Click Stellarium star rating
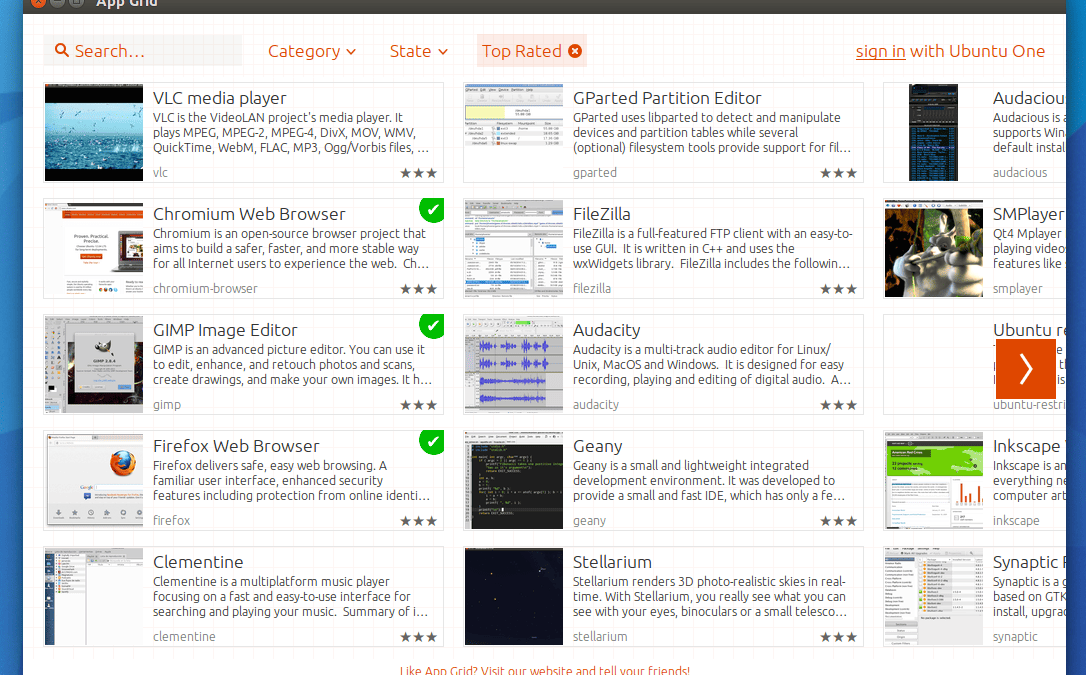This screenshot has width=1086, height=675. [x=838, y=637]
